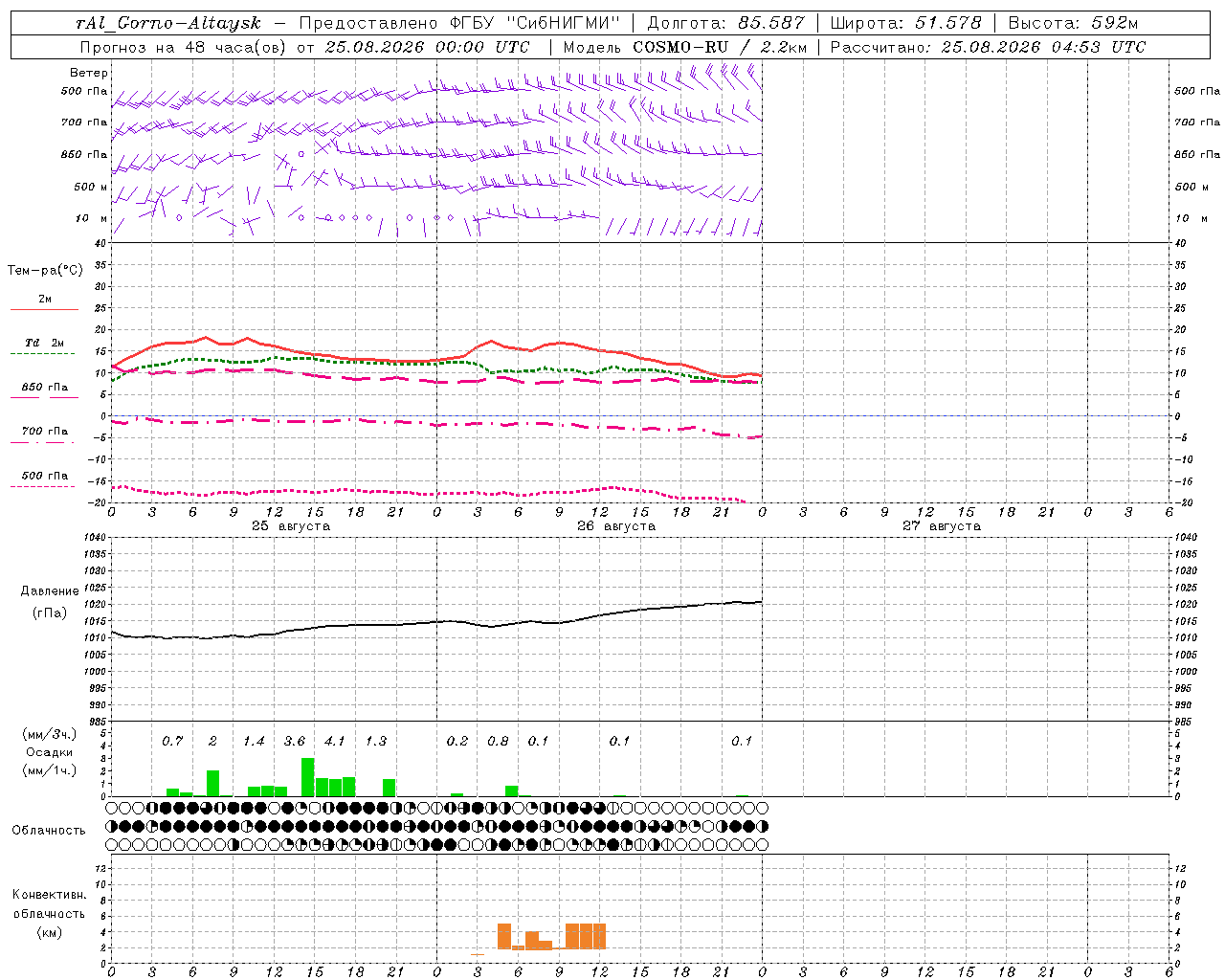
Task: Click the rAl_Gorno-Altaysk station title
Action: (168, 23)
